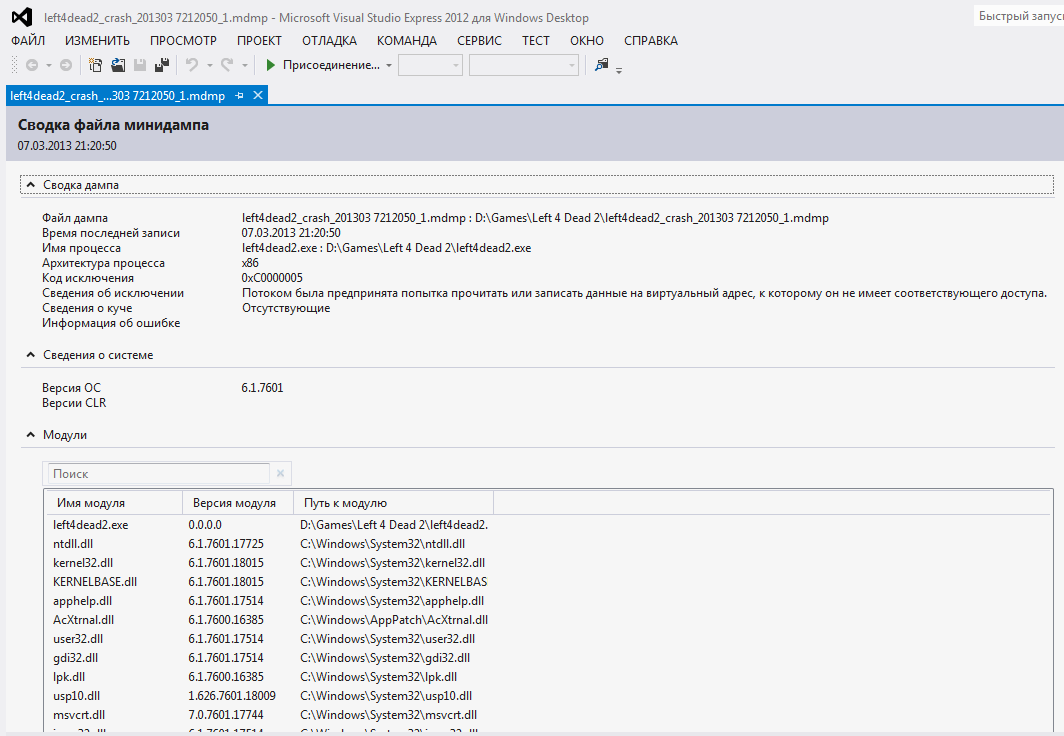This screenshot has width=1064, height=736.
Task: Open the ФАЙЛ menu
Action: point(28,41)
